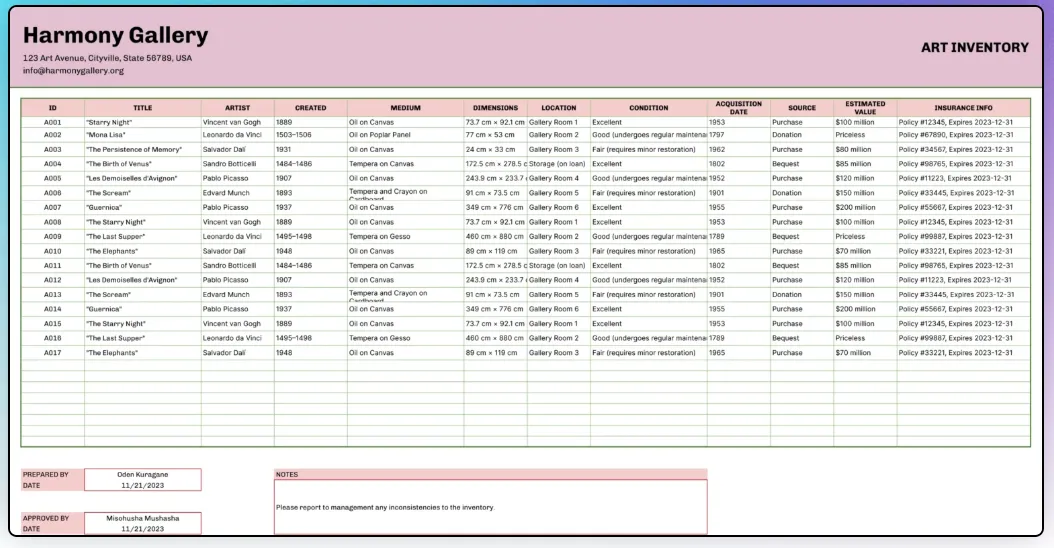Select the info@harmonygallery.org email address
Screen dimensions: 1054x548
[x=73, y=71]
